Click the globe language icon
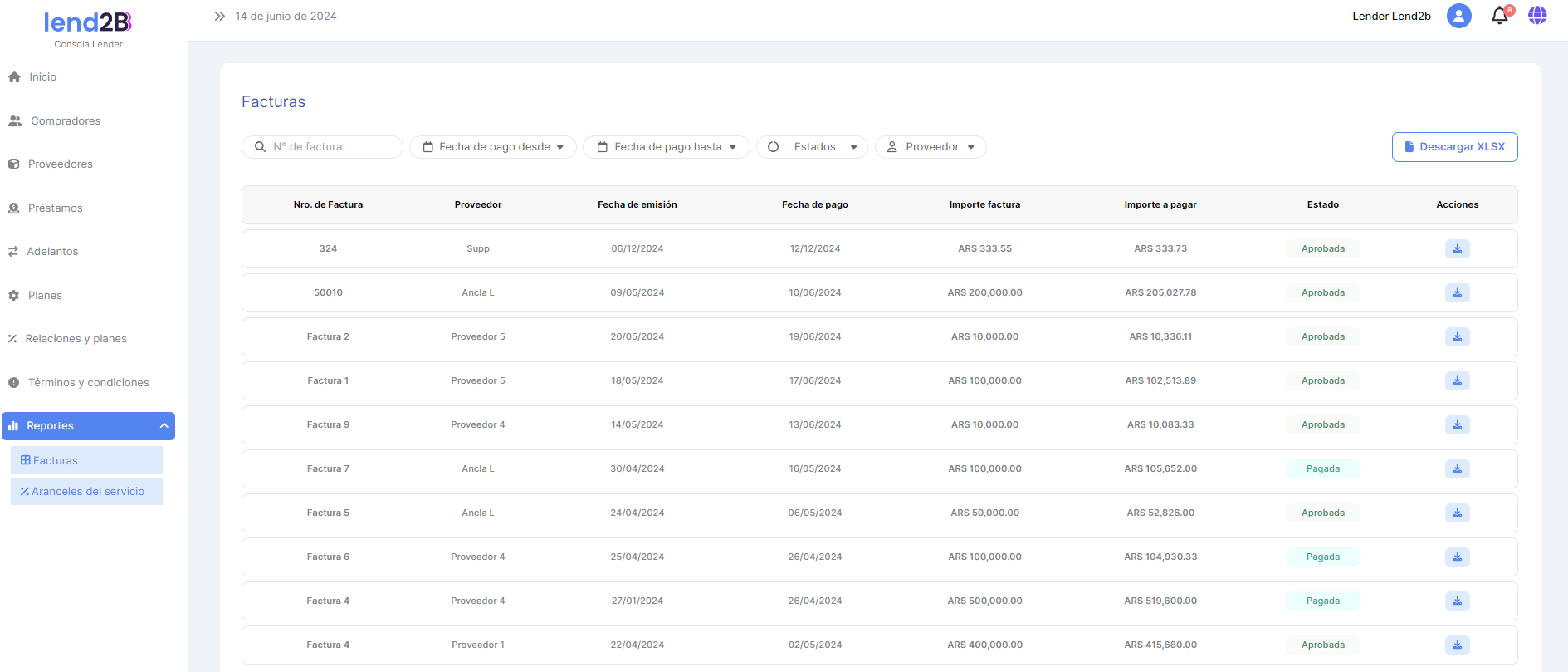 pyautogui.click(x=1537, y=16)
